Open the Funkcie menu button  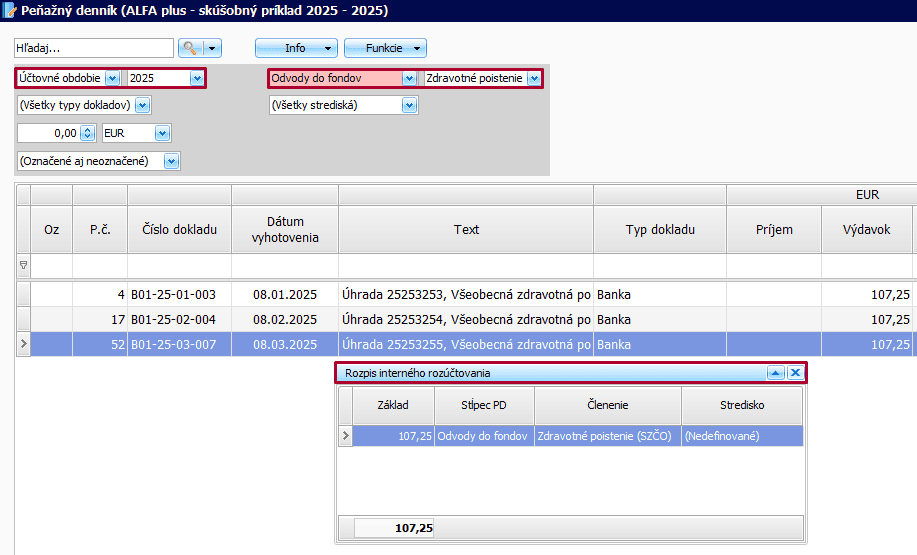[x=385, y=48]
